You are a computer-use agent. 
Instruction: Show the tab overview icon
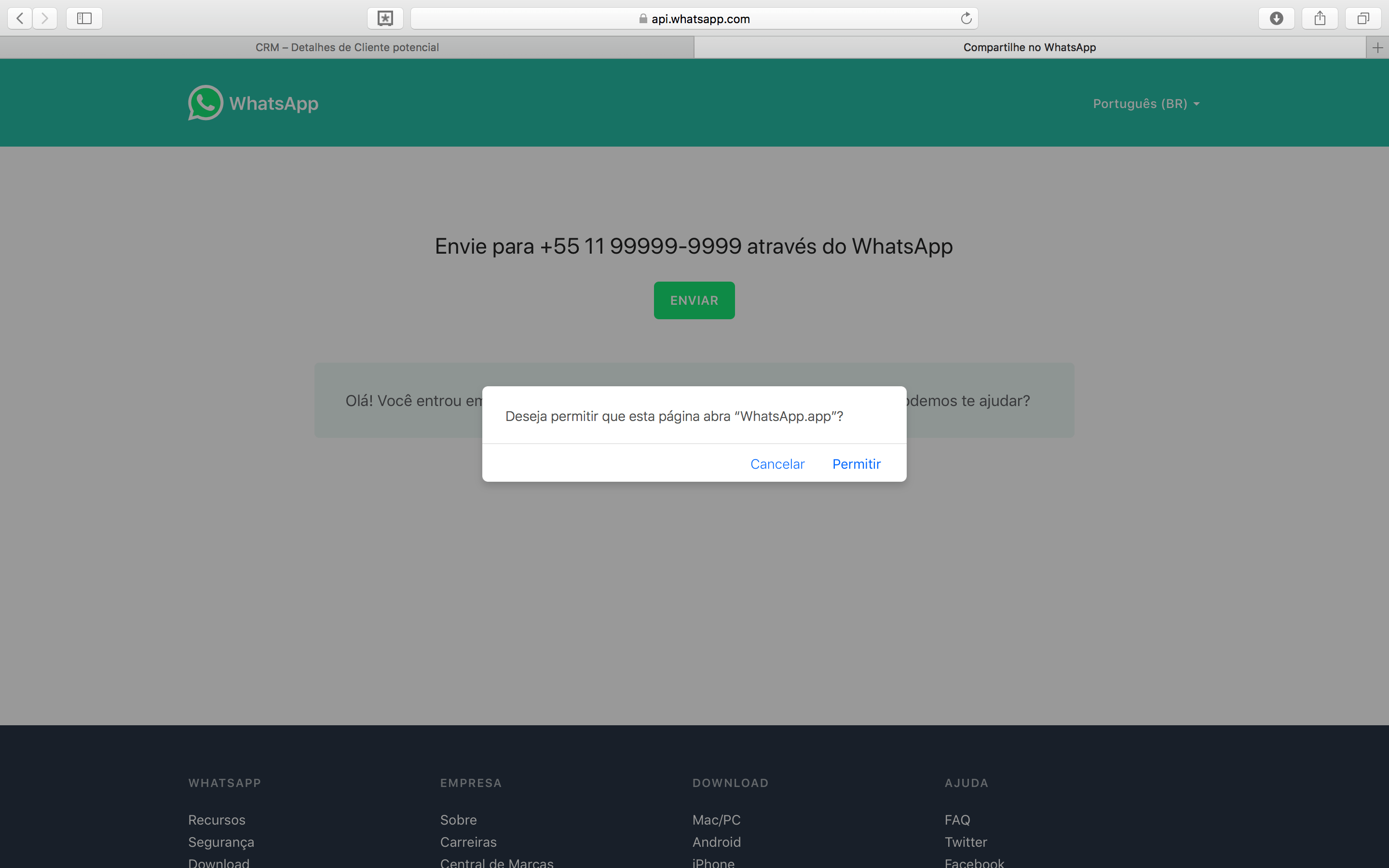1362,18
